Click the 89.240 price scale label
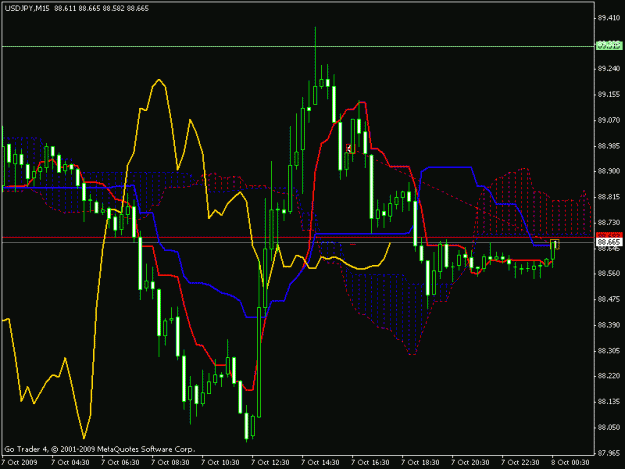Image resolution: width=625 pixels, height=469 pixels. point(609,69)
